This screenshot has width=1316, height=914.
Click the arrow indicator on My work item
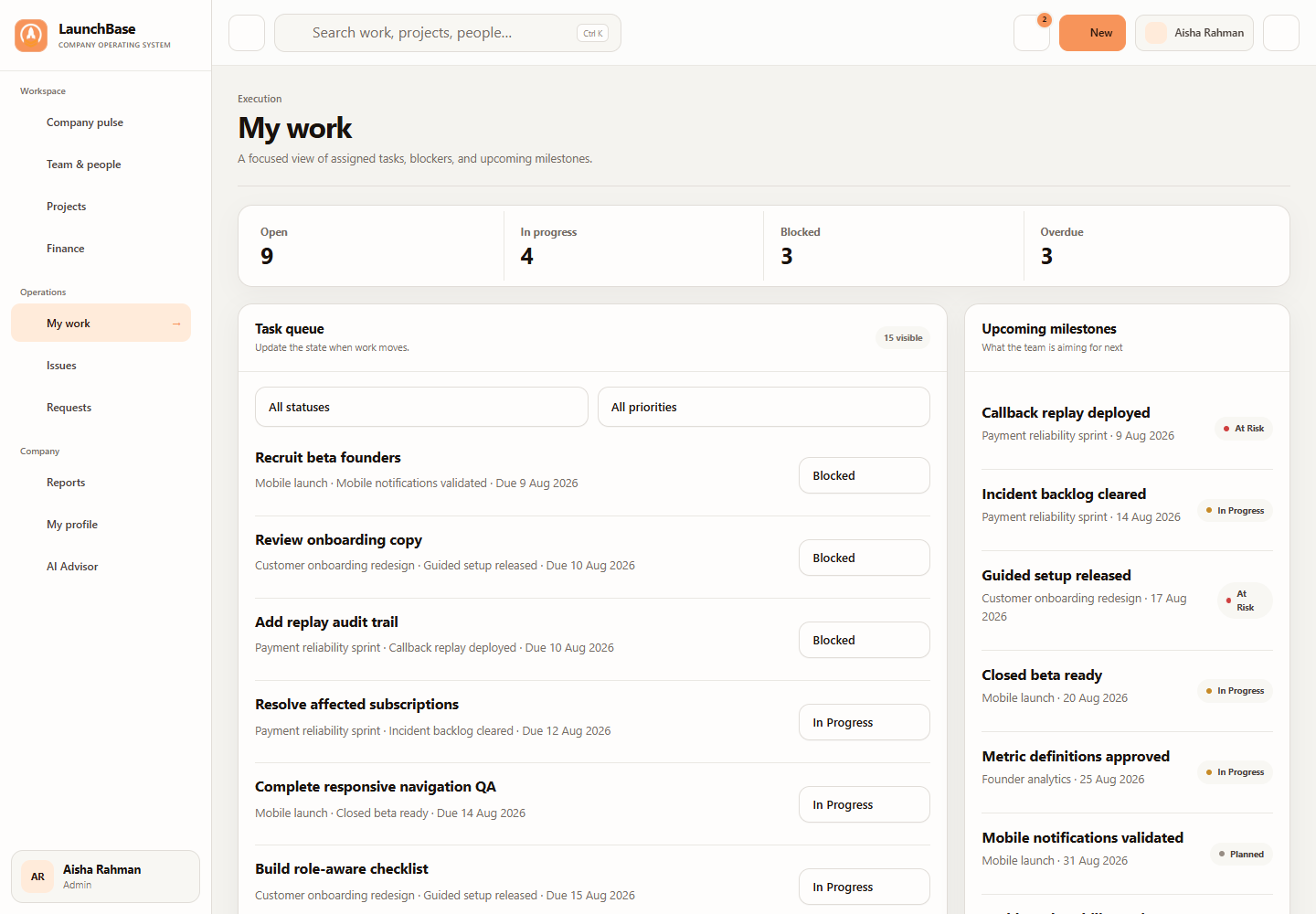[176, 324]
